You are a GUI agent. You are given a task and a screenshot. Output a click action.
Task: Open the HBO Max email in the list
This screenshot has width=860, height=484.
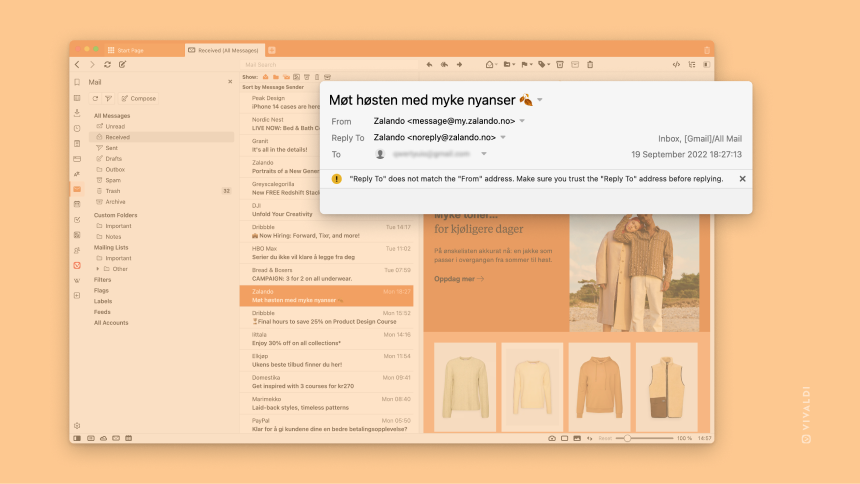pos(326,253)
